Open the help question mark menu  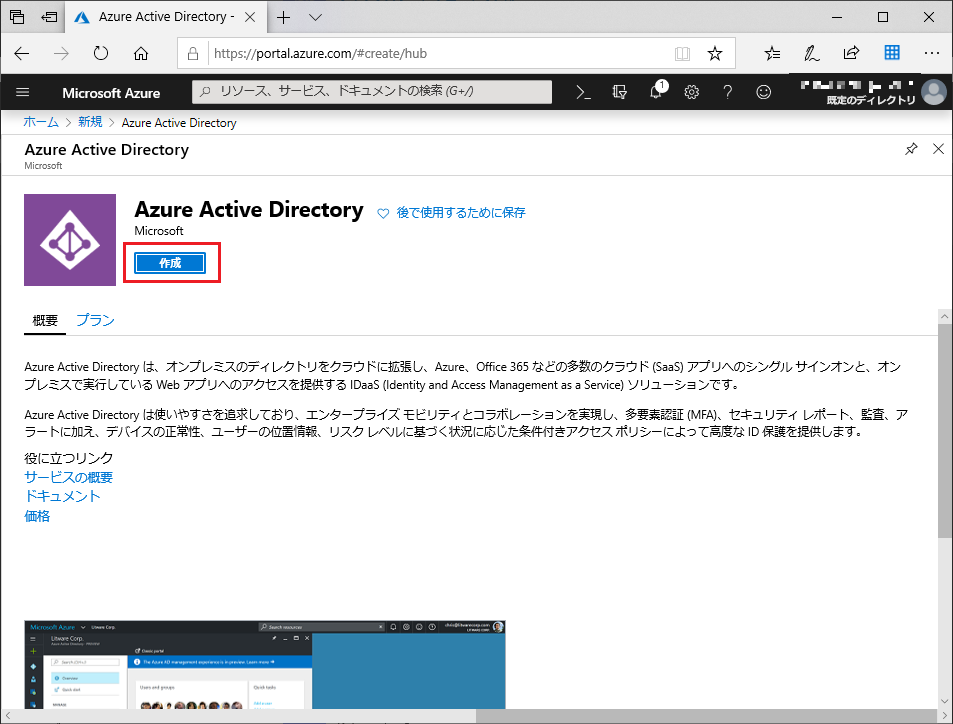pos(728,92)
